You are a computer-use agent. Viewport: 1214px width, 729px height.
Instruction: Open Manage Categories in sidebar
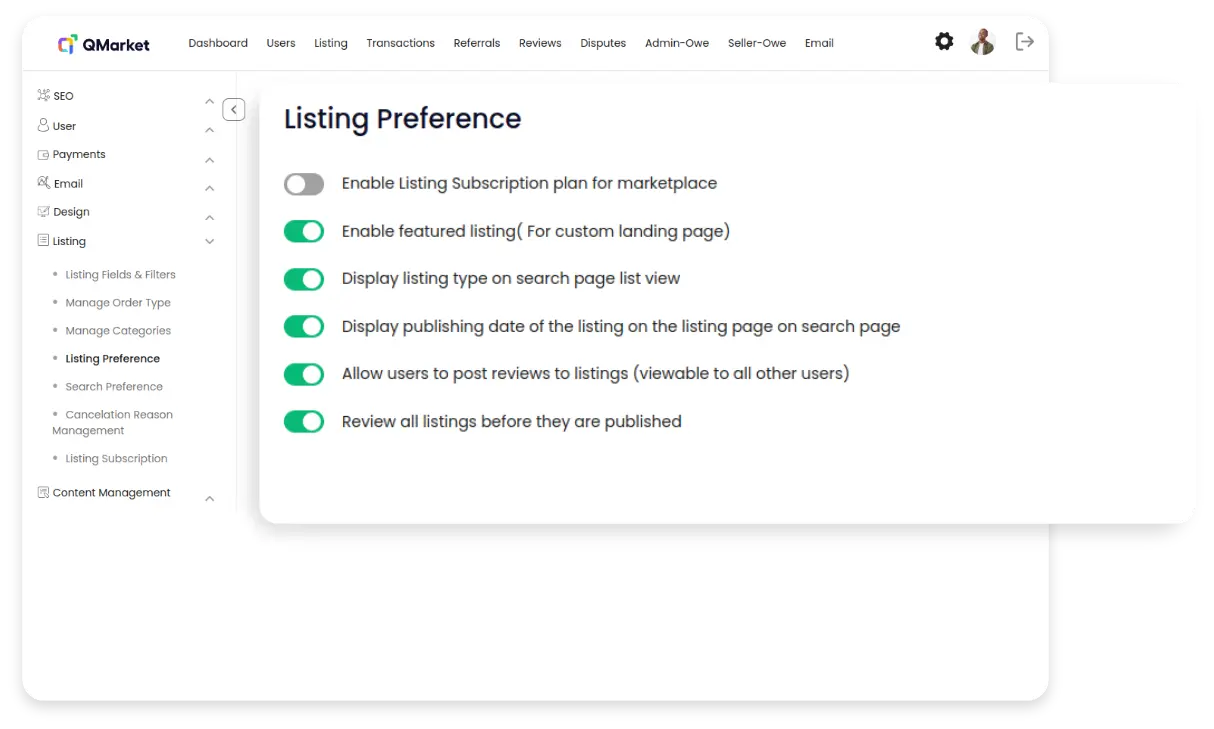pos(118,331)
